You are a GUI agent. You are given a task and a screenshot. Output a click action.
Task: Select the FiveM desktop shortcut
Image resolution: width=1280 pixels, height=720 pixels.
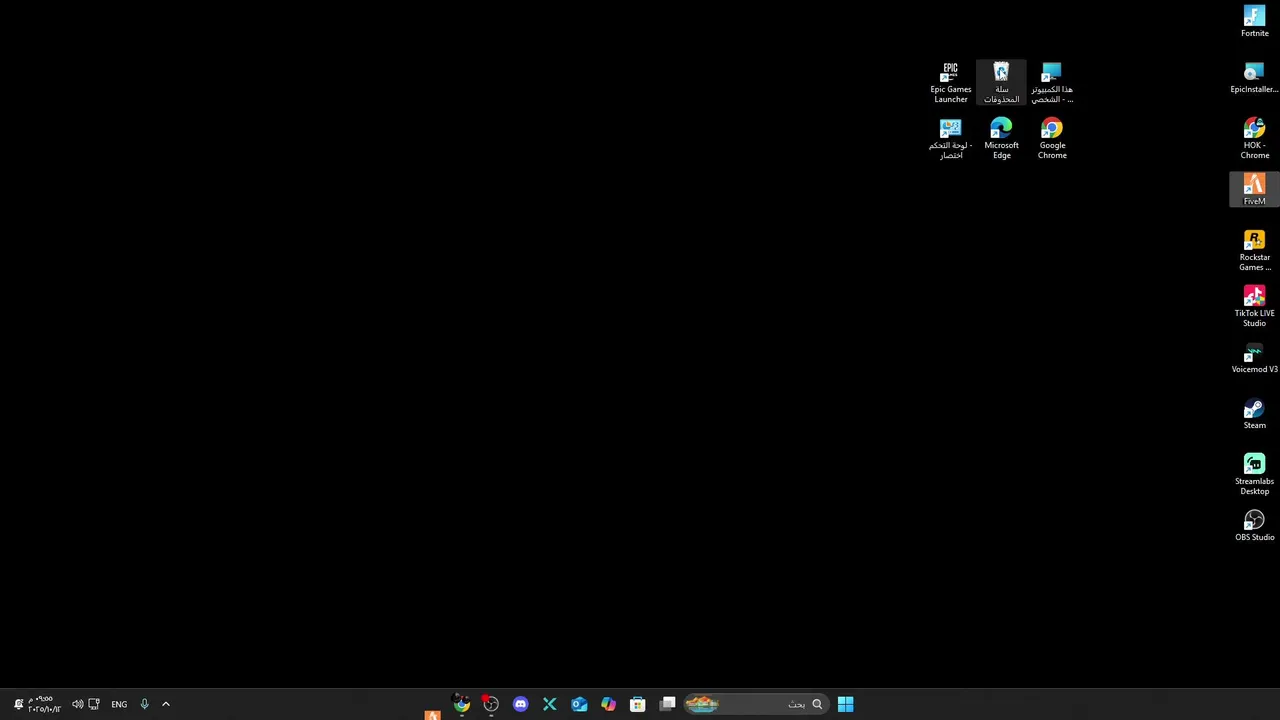point(1254,189)
